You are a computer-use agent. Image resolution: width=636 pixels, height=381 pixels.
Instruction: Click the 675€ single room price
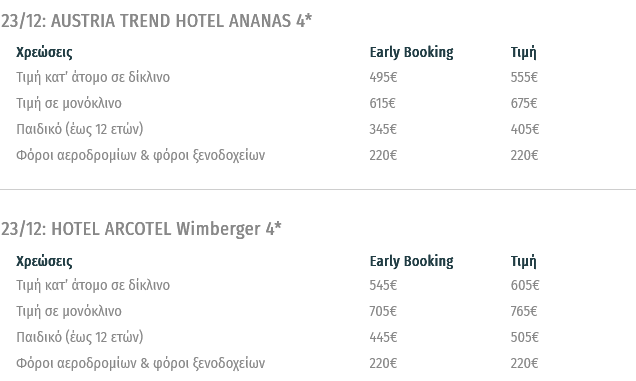(x=524, y=103)
